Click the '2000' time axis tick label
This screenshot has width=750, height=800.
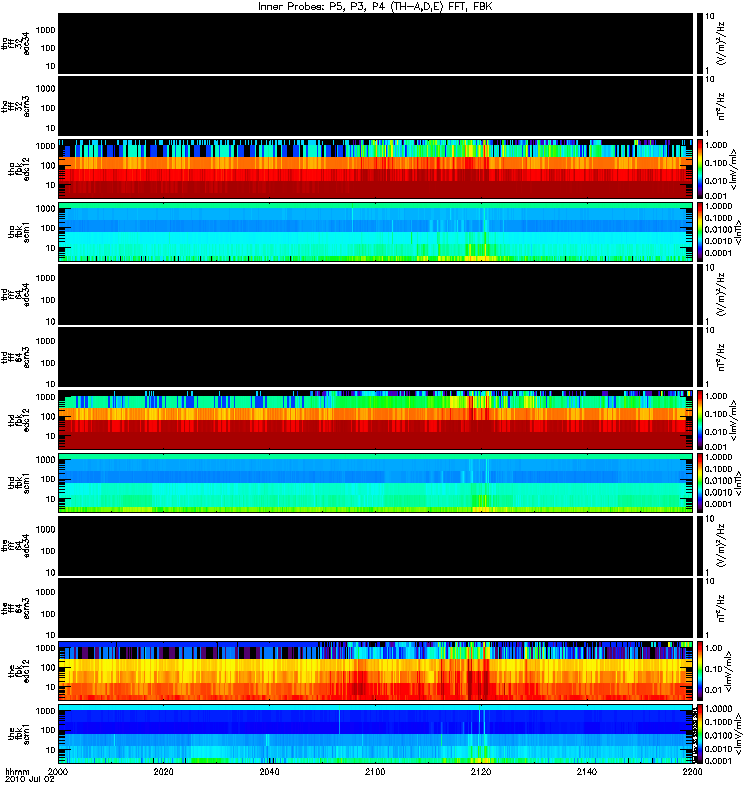point(58,771)
